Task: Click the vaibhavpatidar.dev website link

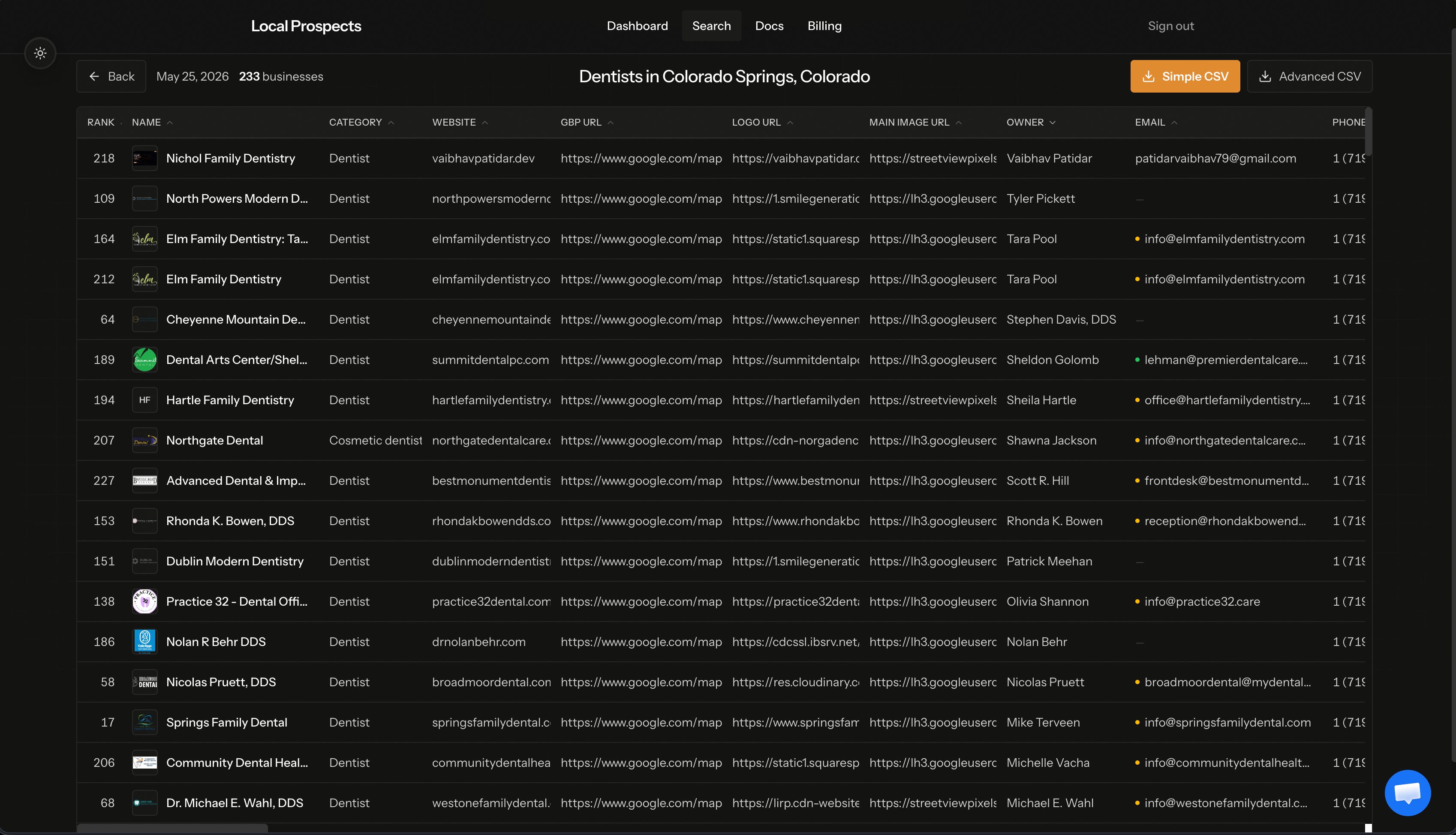Action: (x=483, y=158)
